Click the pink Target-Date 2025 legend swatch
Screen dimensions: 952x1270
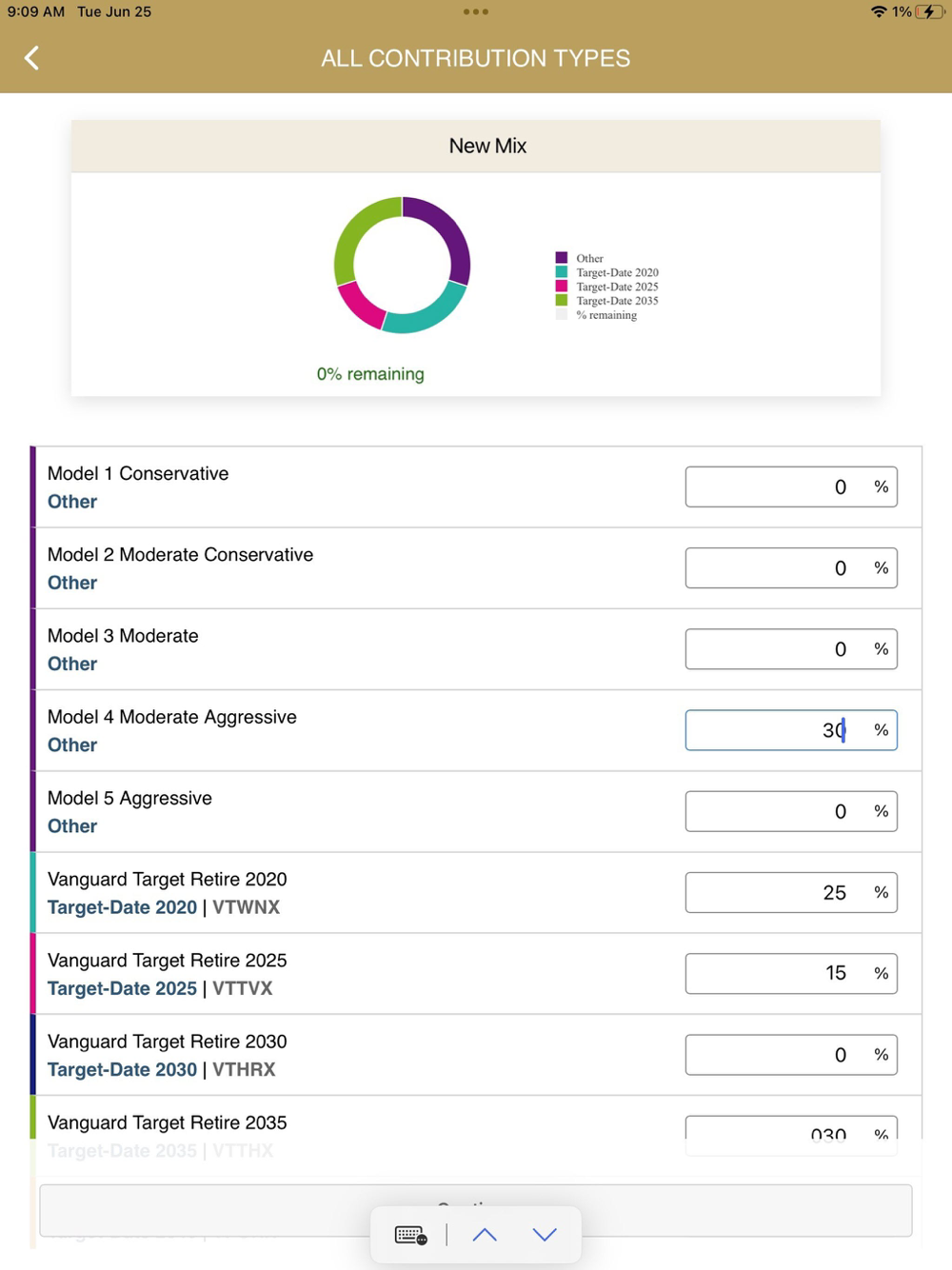point(562,287)
